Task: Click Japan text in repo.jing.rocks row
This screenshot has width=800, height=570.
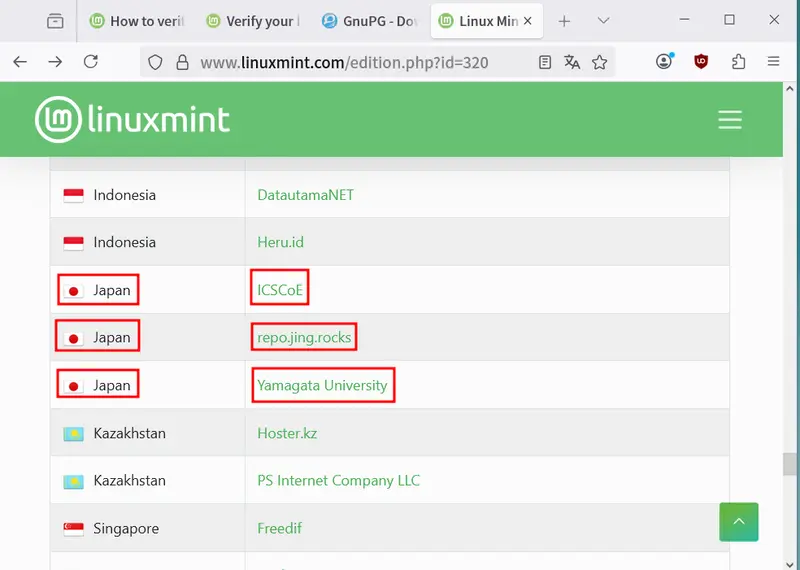Action: [112, 337]
